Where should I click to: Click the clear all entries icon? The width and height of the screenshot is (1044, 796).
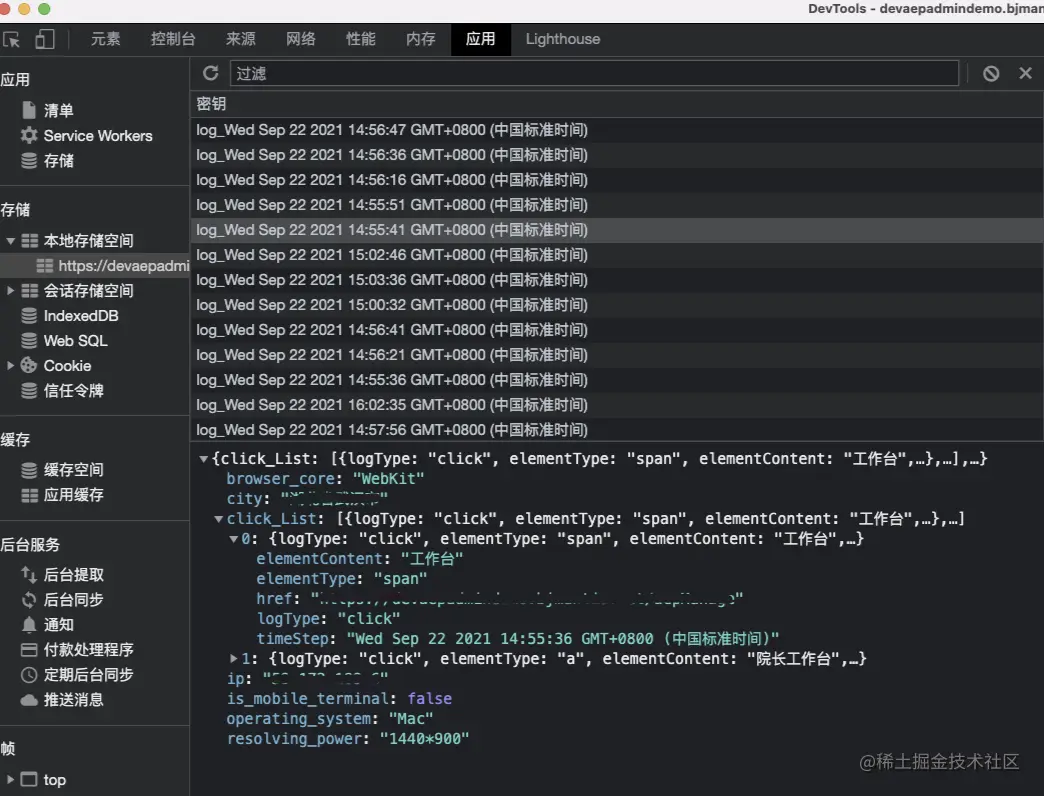[991, 73]
